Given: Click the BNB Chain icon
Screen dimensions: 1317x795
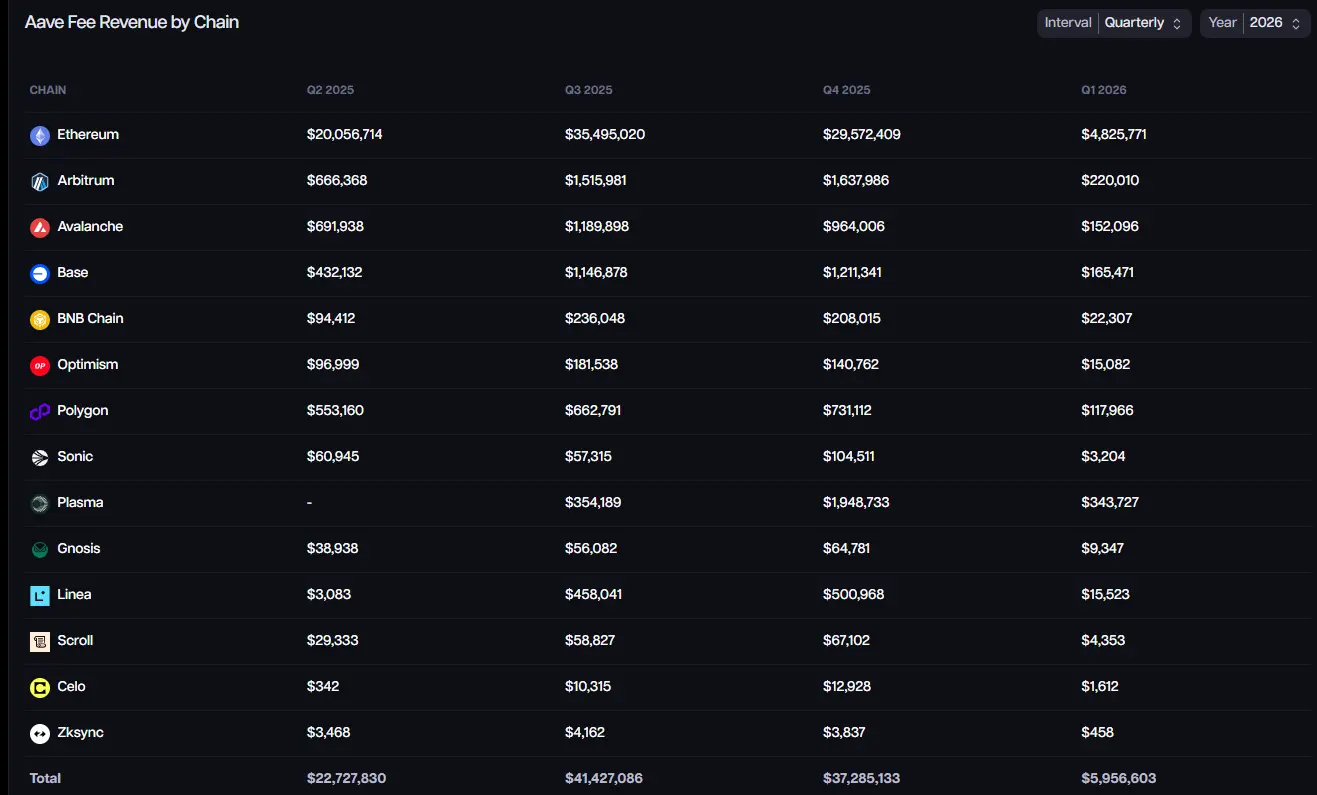Looking at the screenshot, I should [x=40, y=320].
